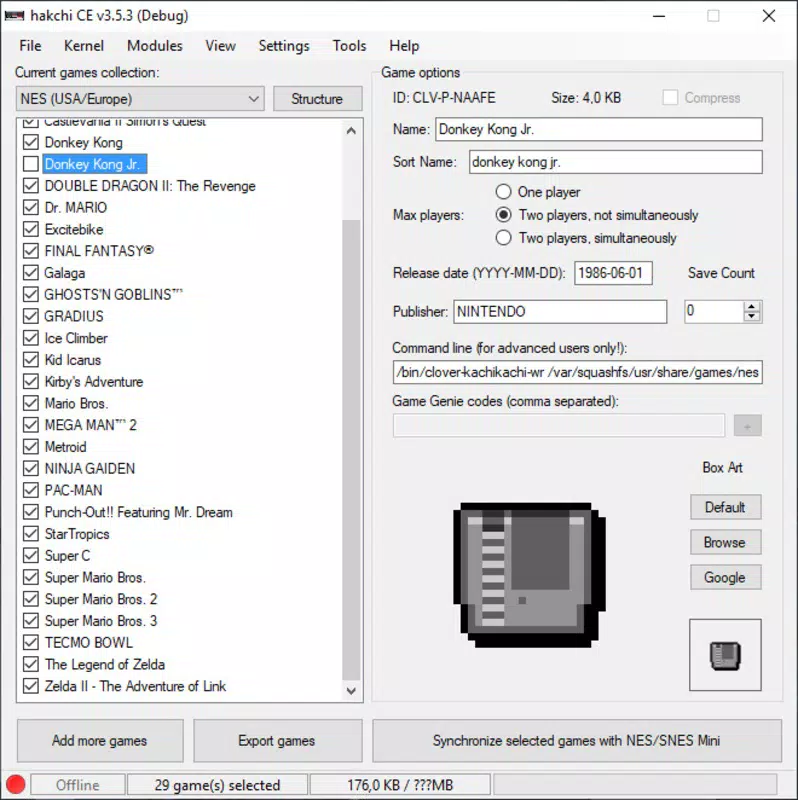Check the Donkey Kong Jr. checkbox
The width and height of the screenshot is (798, 800).
click(31, 164)
